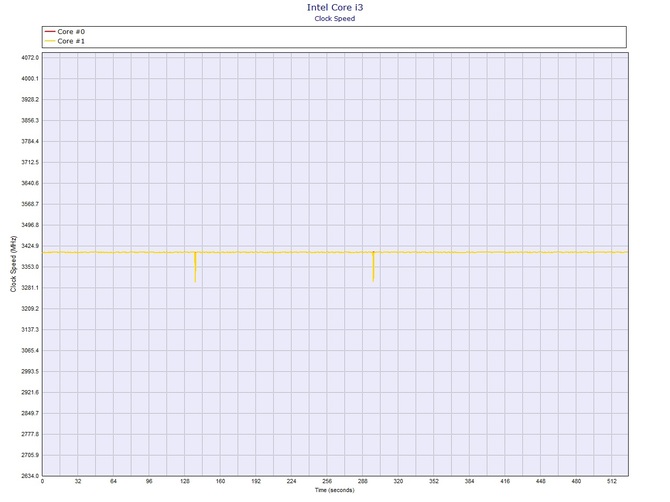
Task: Click the 64 seconds x-axis label
Action: click(113, 481)
